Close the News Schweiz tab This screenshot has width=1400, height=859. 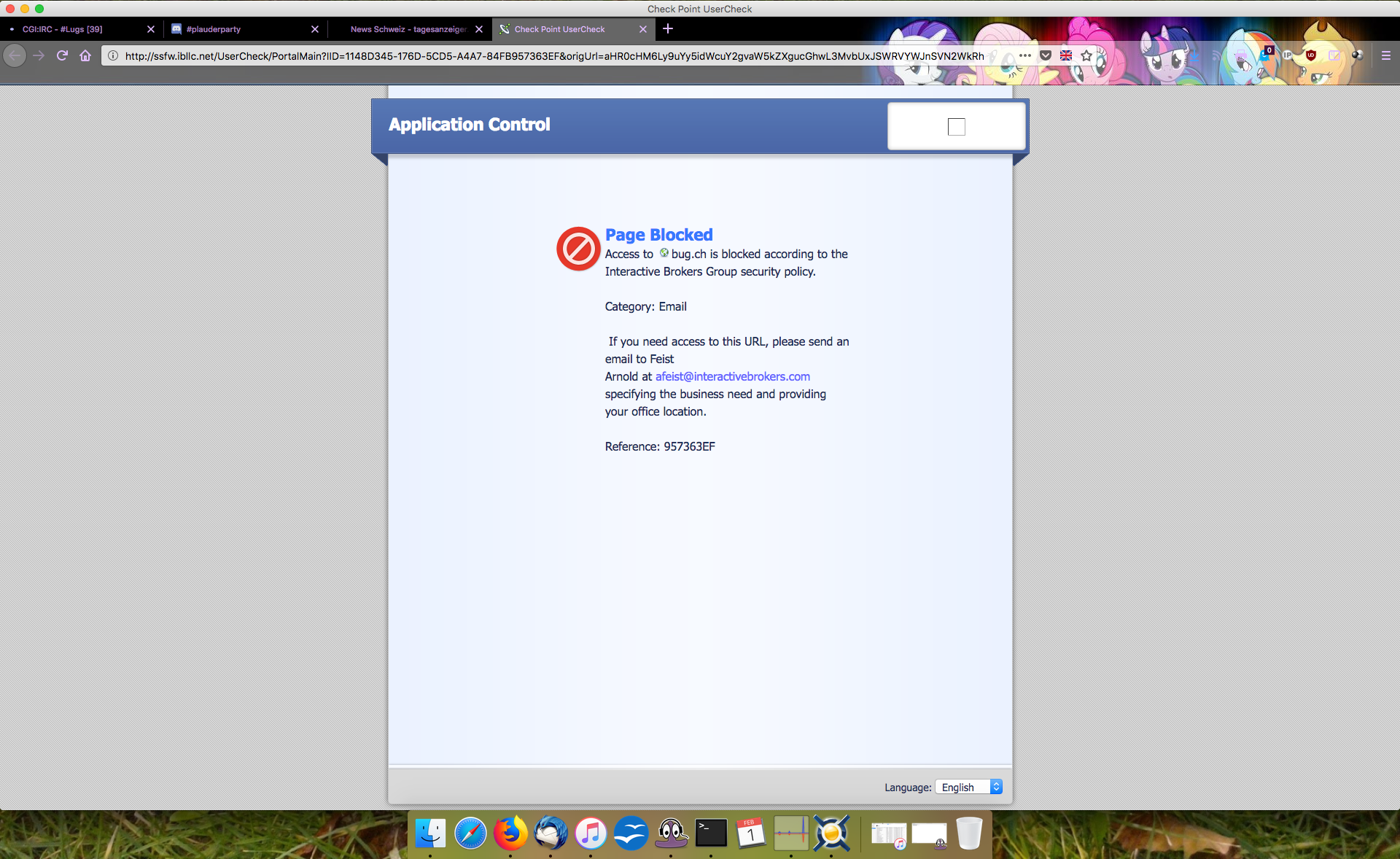(x=479, y=29)
